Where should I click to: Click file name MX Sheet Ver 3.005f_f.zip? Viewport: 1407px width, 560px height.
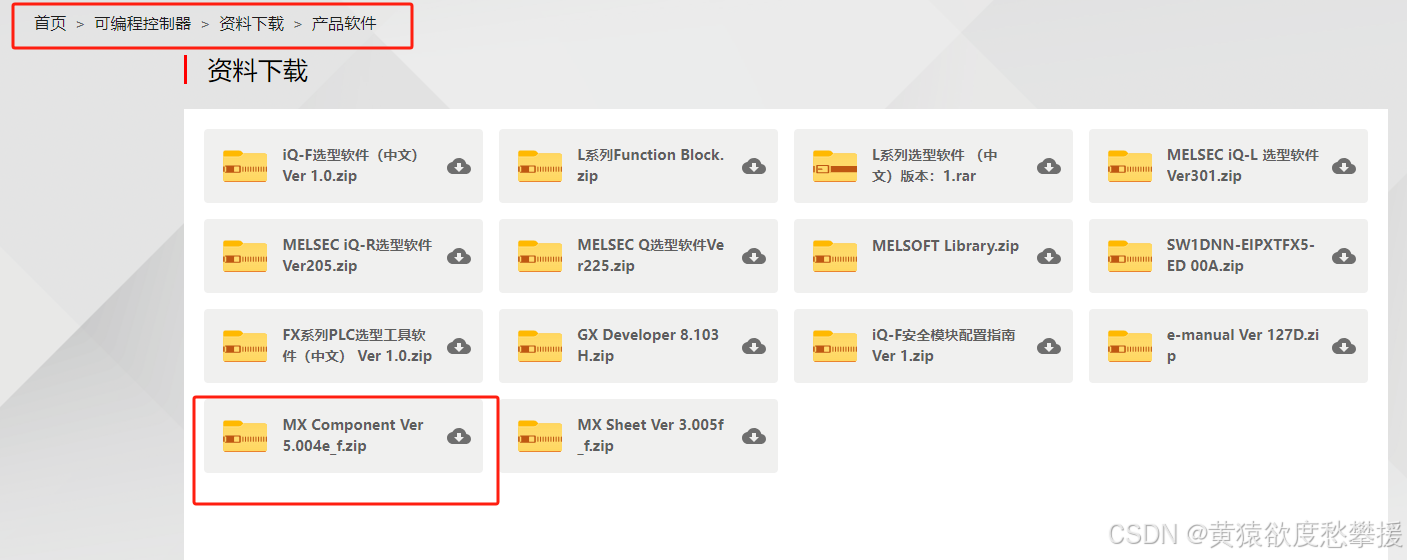click(651, 436)
